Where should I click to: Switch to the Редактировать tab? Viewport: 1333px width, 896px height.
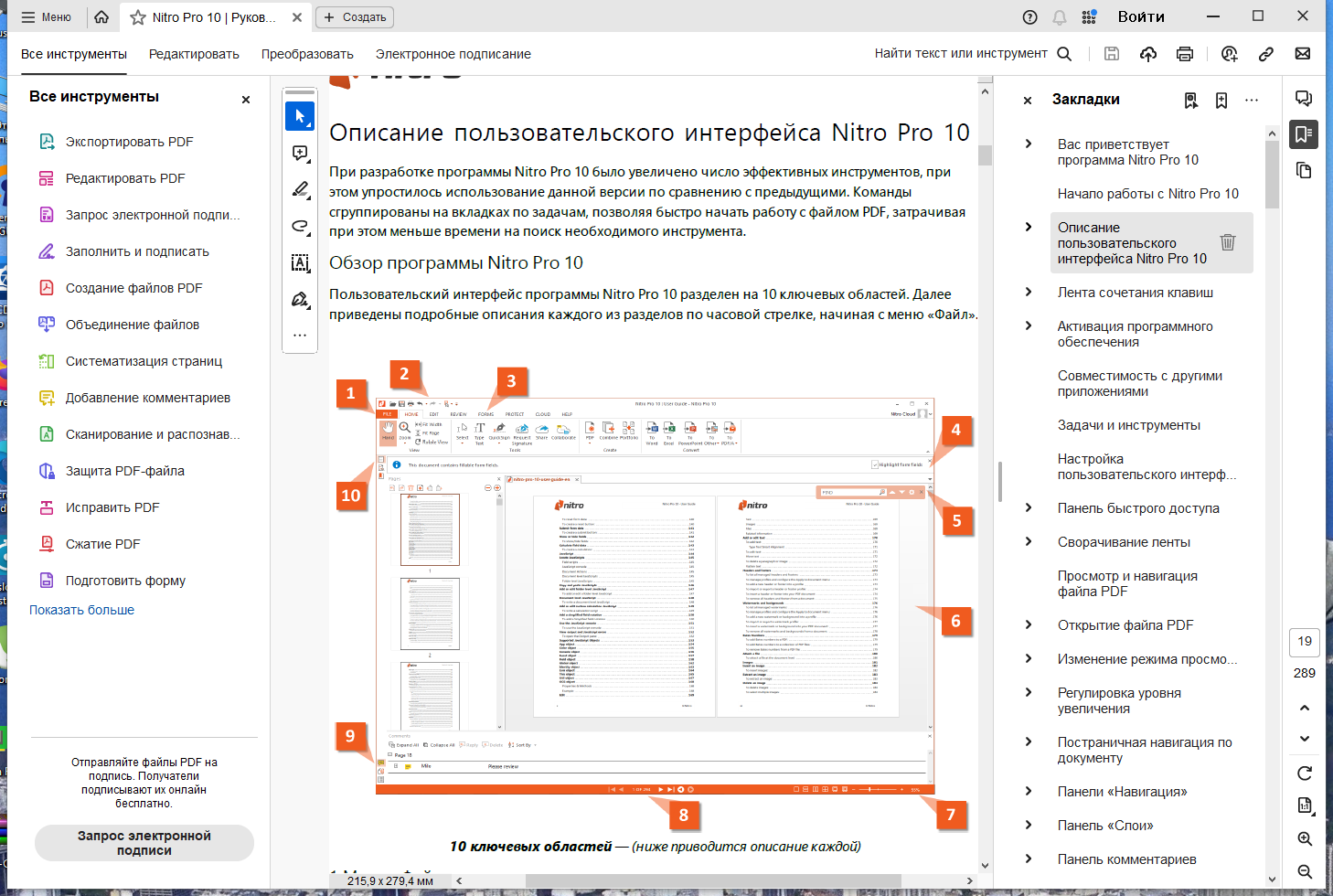[193, 54]
